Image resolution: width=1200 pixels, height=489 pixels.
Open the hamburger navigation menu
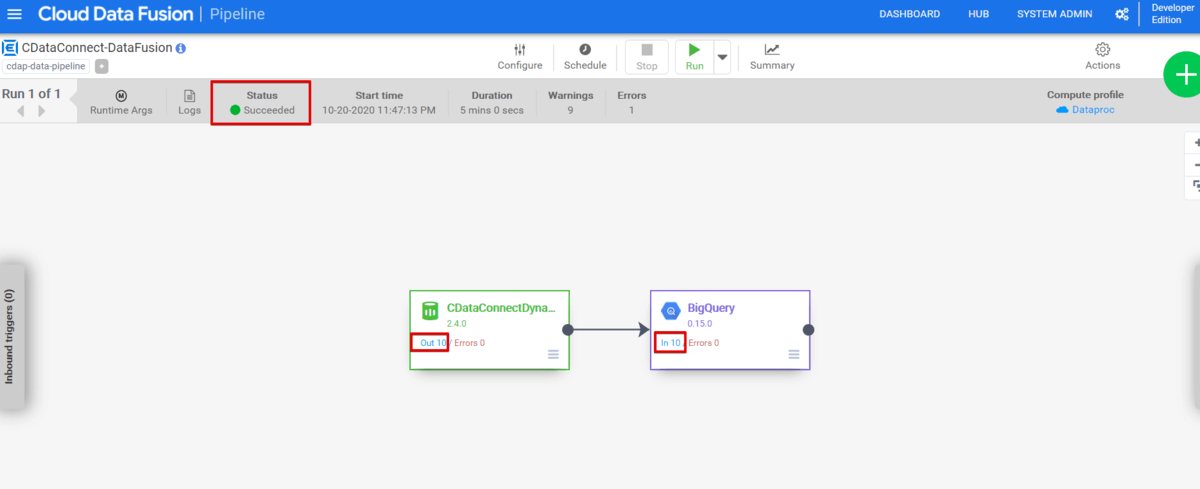tap(14, 14)
